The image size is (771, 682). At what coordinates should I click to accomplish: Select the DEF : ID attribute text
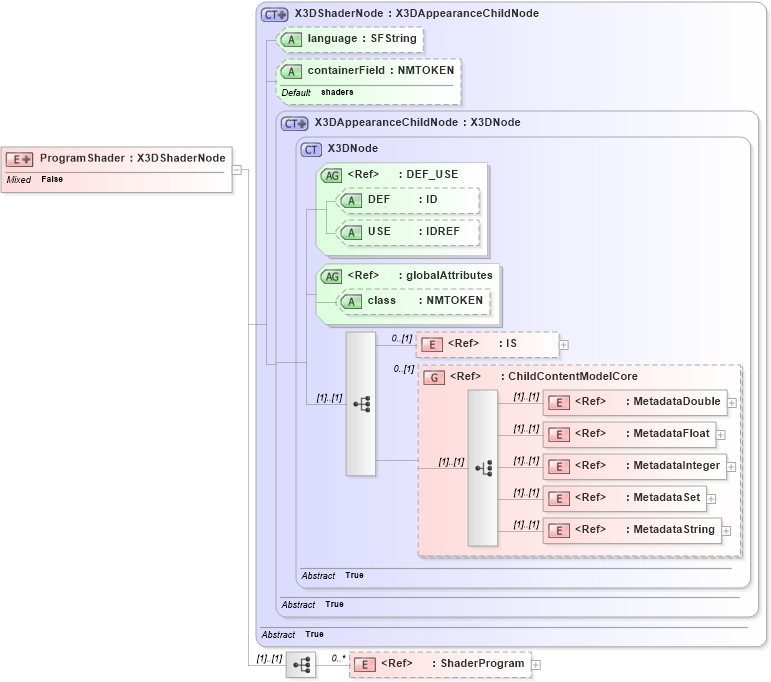403,200
